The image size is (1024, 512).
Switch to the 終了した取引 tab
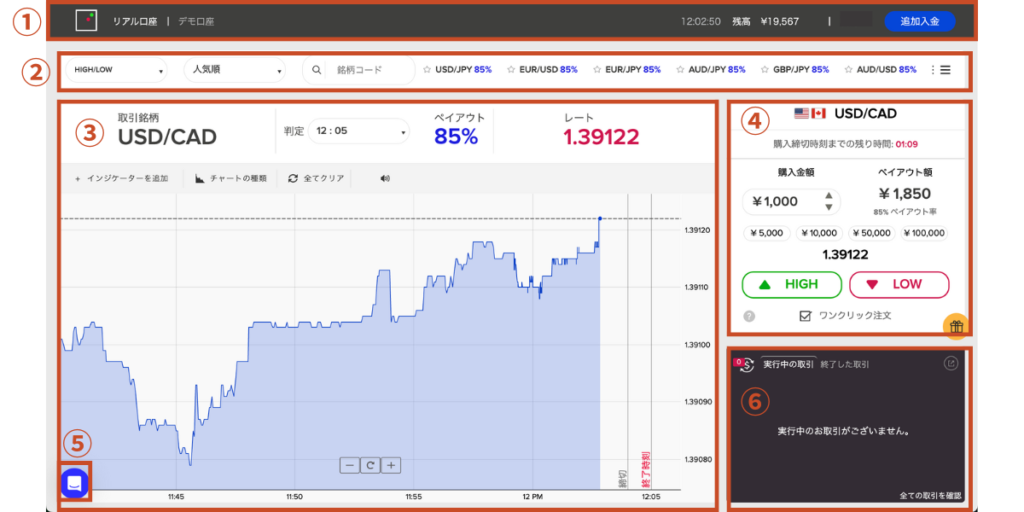tap(847, 365)
